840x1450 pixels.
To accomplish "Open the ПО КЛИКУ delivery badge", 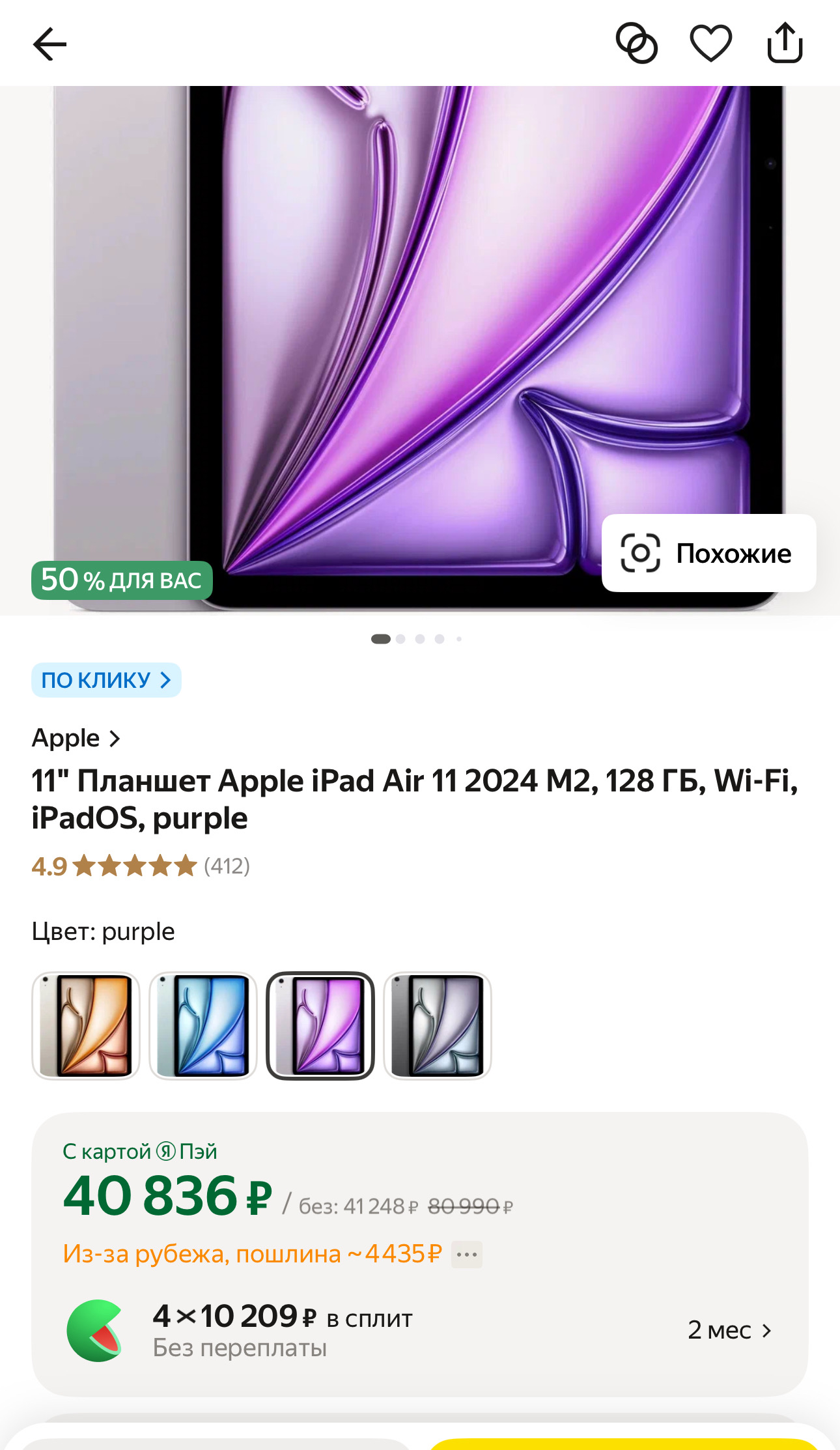I will click(106, 680).
